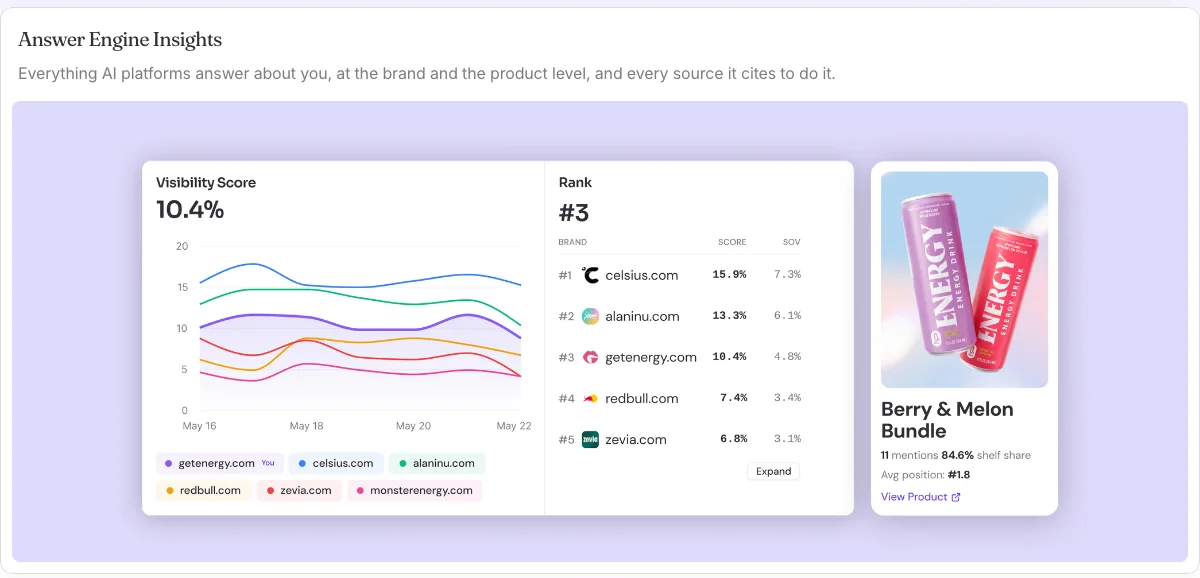Image resolution: width=1200 pixels, height=578 pixels.
Task: Click the getenergy.com name in rank table
Action: pos(651,357)
